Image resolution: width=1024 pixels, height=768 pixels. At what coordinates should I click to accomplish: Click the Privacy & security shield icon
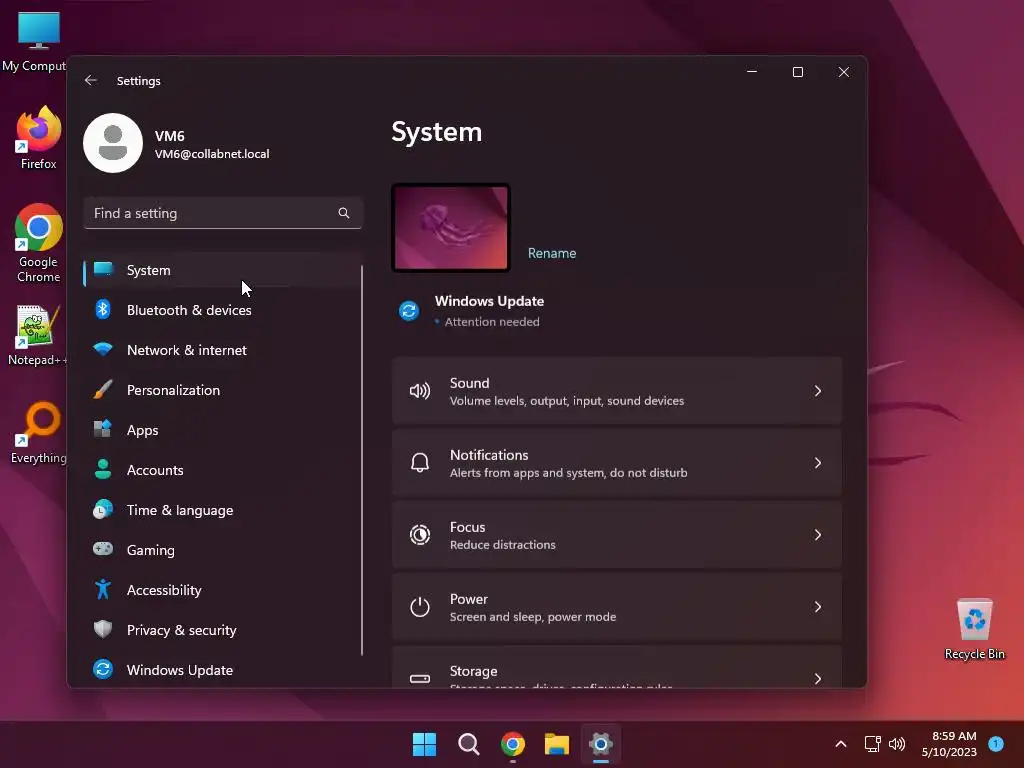point(103,629)
